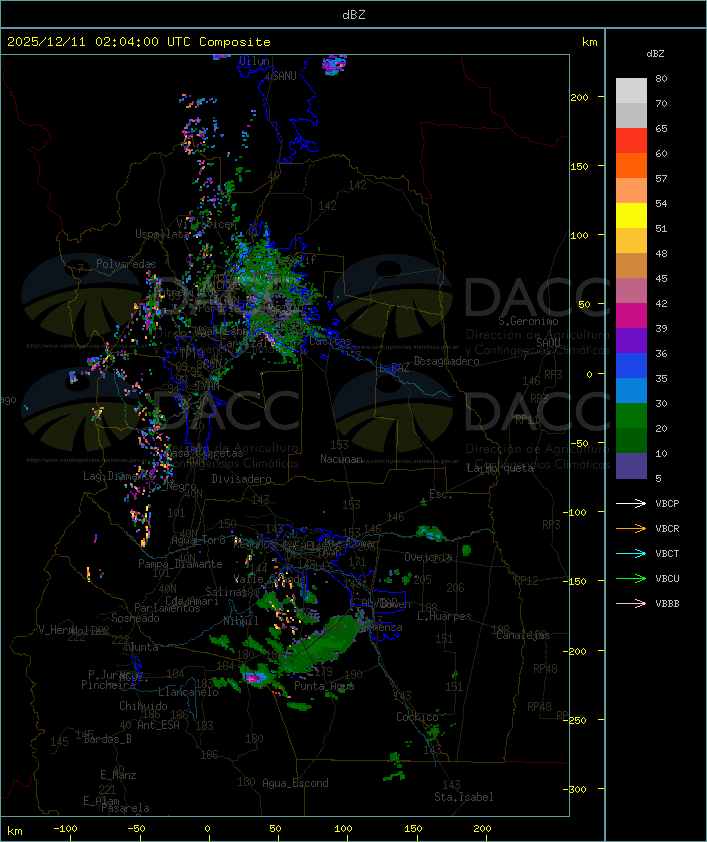Click the green VBCU arrow icon
This screenshot has width=707, height=842.
coord(631,578)
